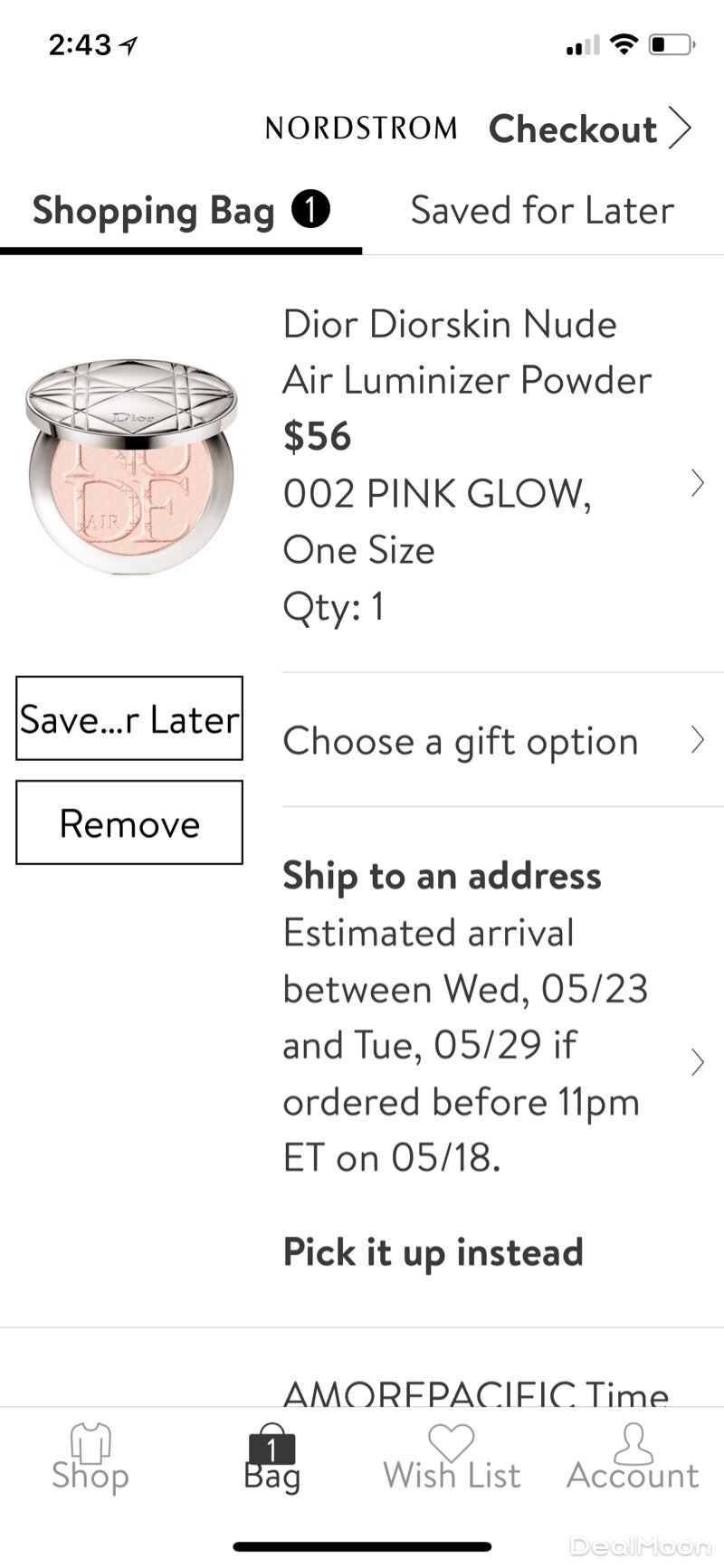Open the Shop tab shirt icon
The height and width of the screenshot is (1568, 724).
point(90,1442)
